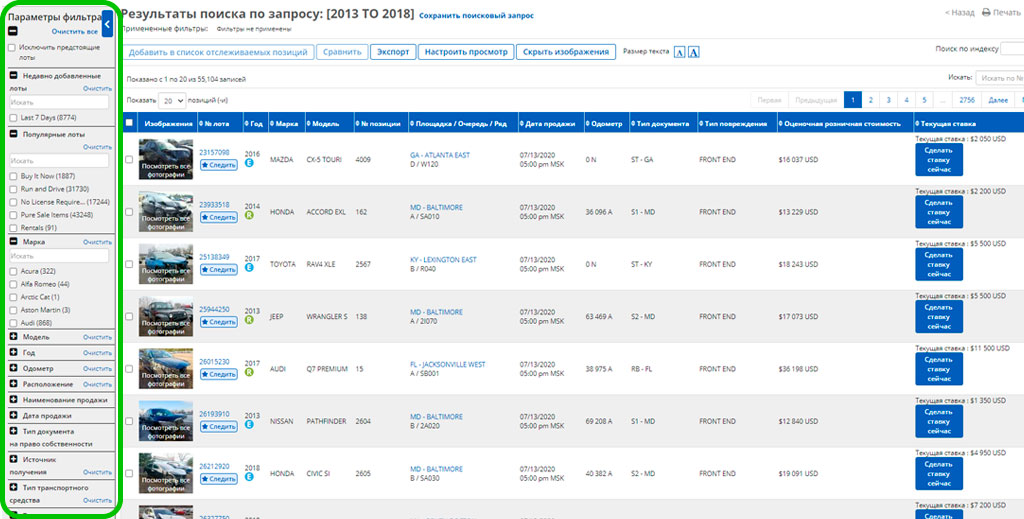The image size is (1024, 519).
Task: Click the Скрыть изображения button
Action: pos(566,52)
